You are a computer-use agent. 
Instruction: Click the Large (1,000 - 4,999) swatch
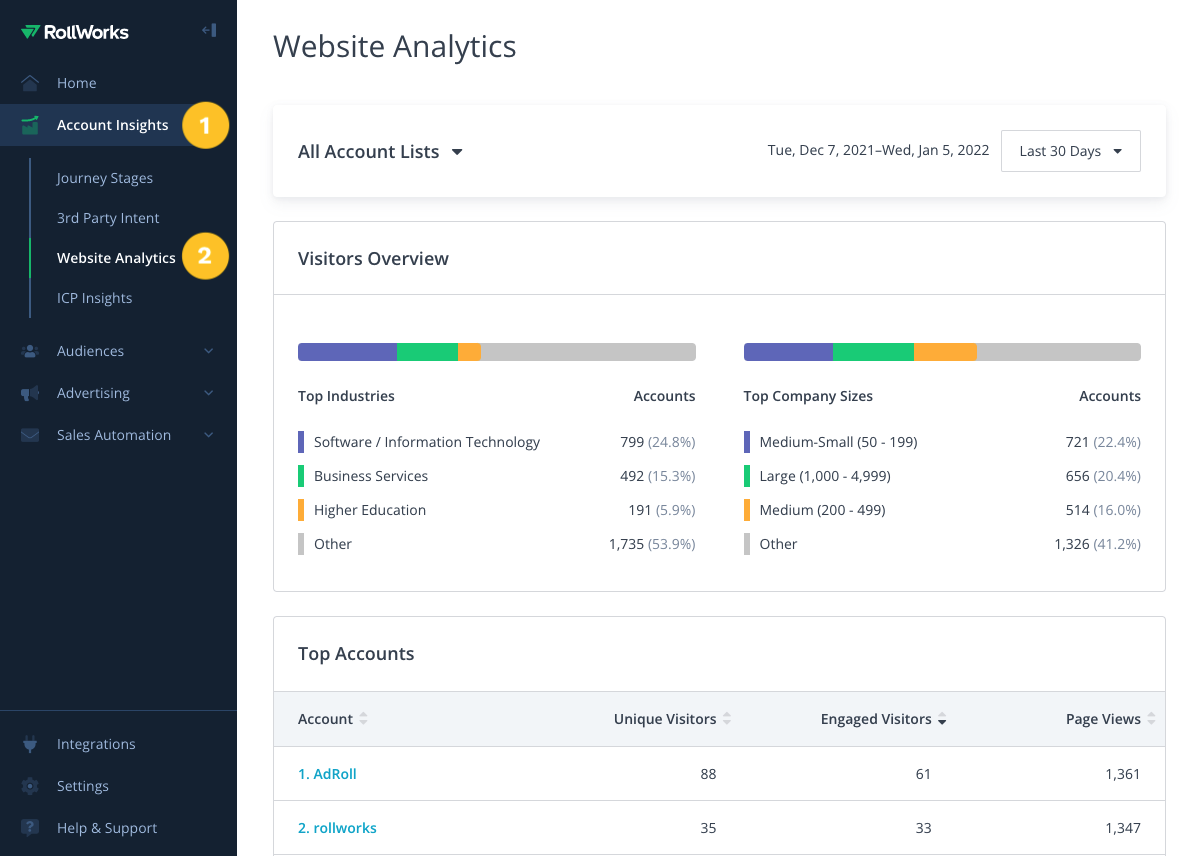coord(746,476)
